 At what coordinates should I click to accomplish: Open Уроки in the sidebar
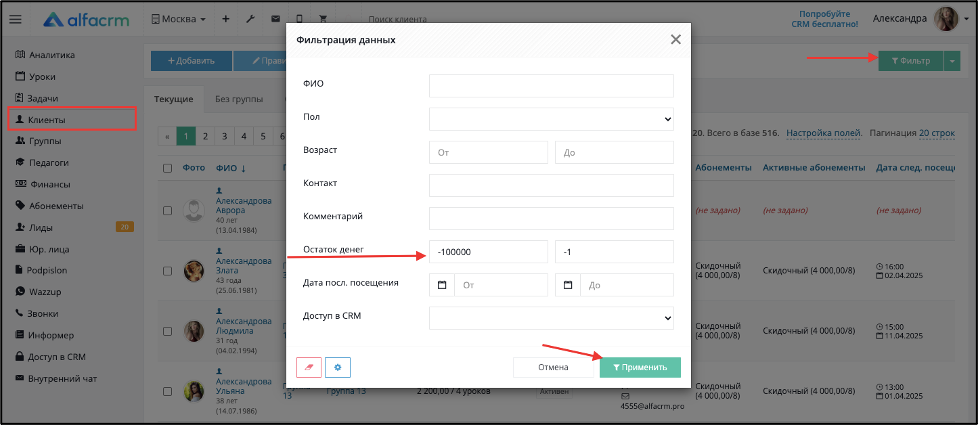[35, 77]
